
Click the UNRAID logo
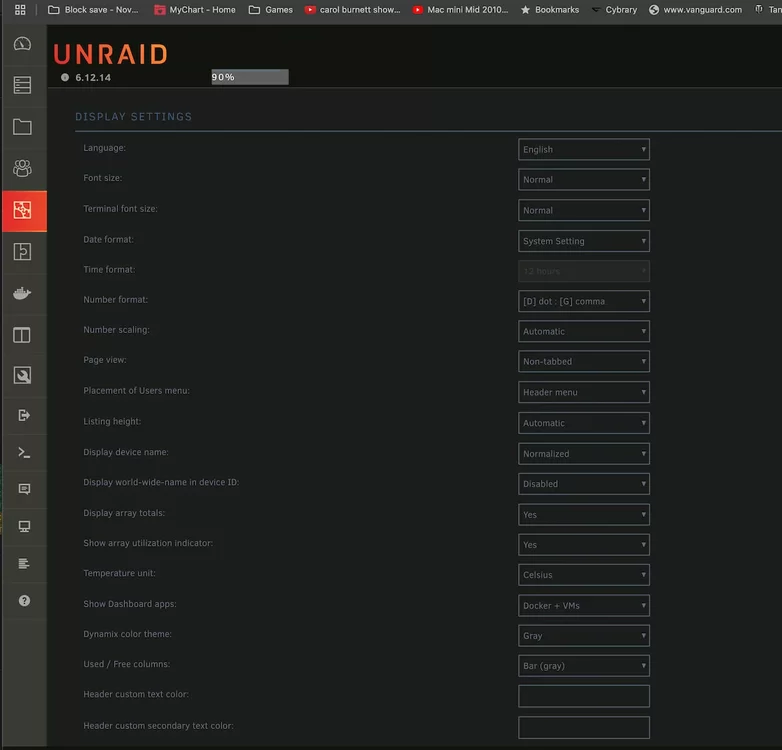(x=111, y=54)
